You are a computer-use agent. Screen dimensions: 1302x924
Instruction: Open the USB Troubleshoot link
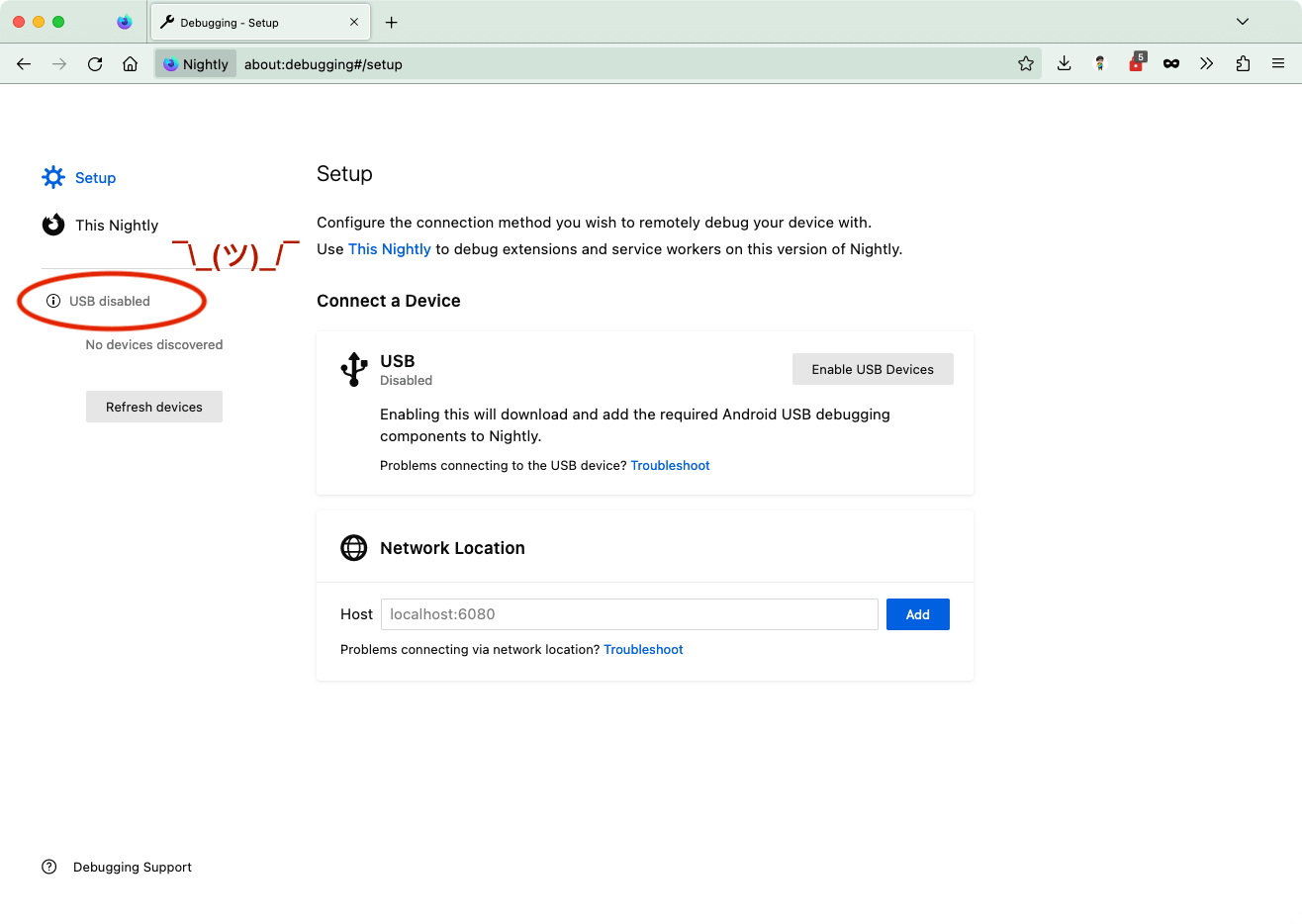[670, 465]
